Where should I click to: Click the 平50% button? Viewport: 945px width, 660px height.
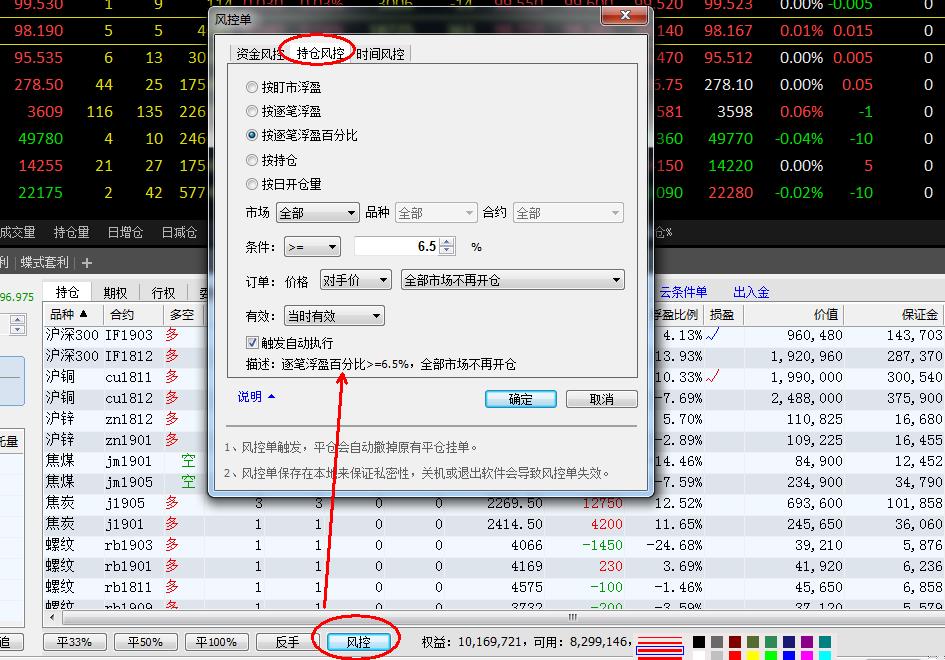(x=152, y=642)
